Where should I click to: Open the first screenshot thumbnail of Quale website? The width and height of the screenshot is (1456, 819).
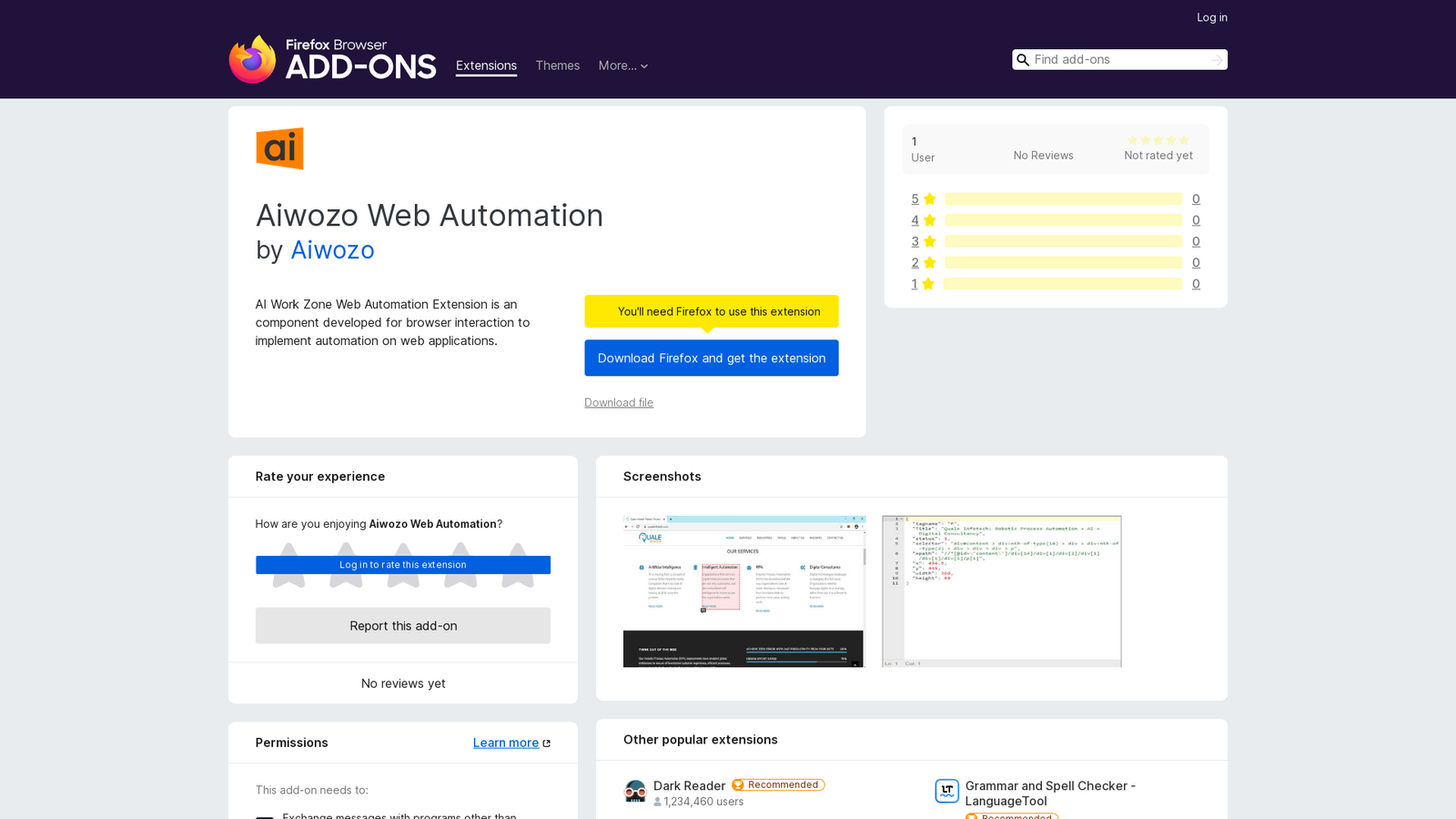[x=743, y=591]
